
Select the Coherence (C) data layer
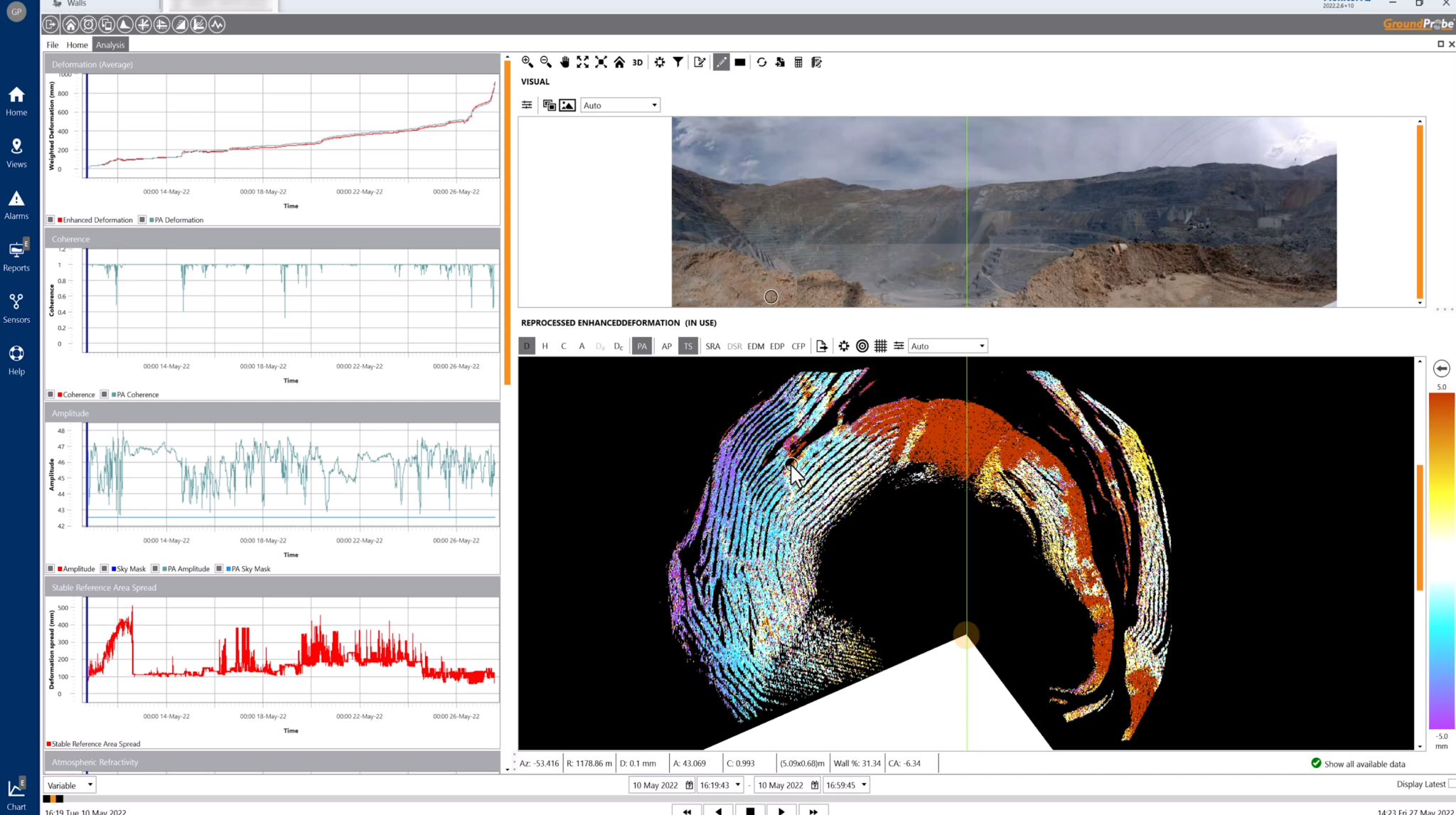pos(563,346)
